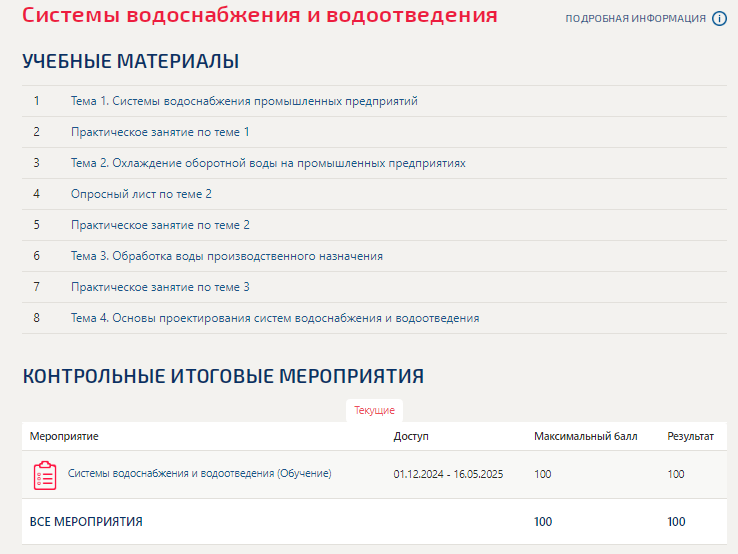This screenshot has height=554, width=738.
Task: Click the Результат column header
Action: point(690,437)
